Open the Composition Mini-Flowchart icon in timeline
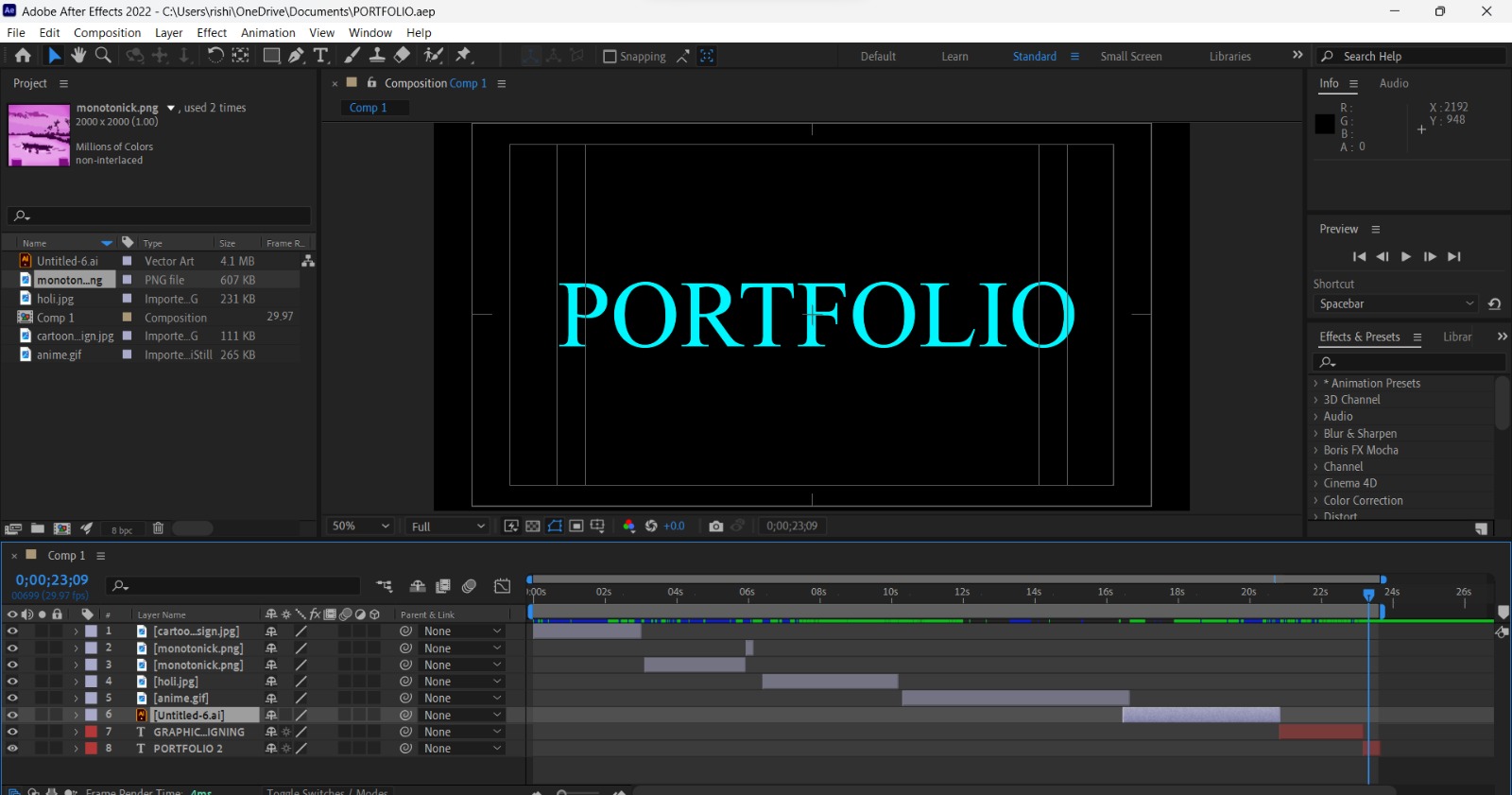This screenshot has height=795, width=1512. pos(384,586)
